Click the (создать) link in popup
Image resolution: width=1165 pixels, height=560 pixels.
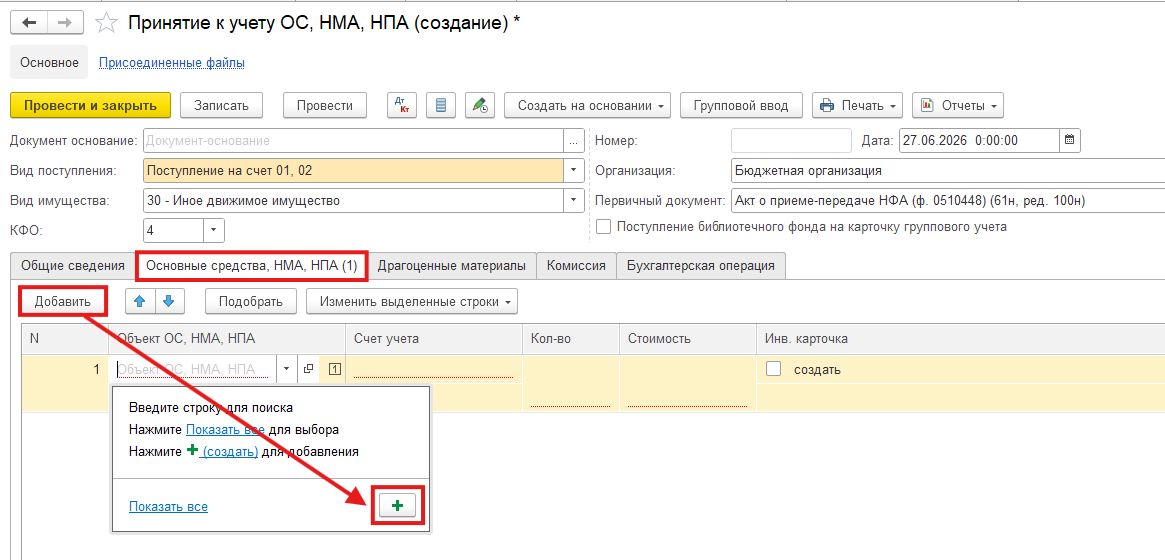[230, 451]
